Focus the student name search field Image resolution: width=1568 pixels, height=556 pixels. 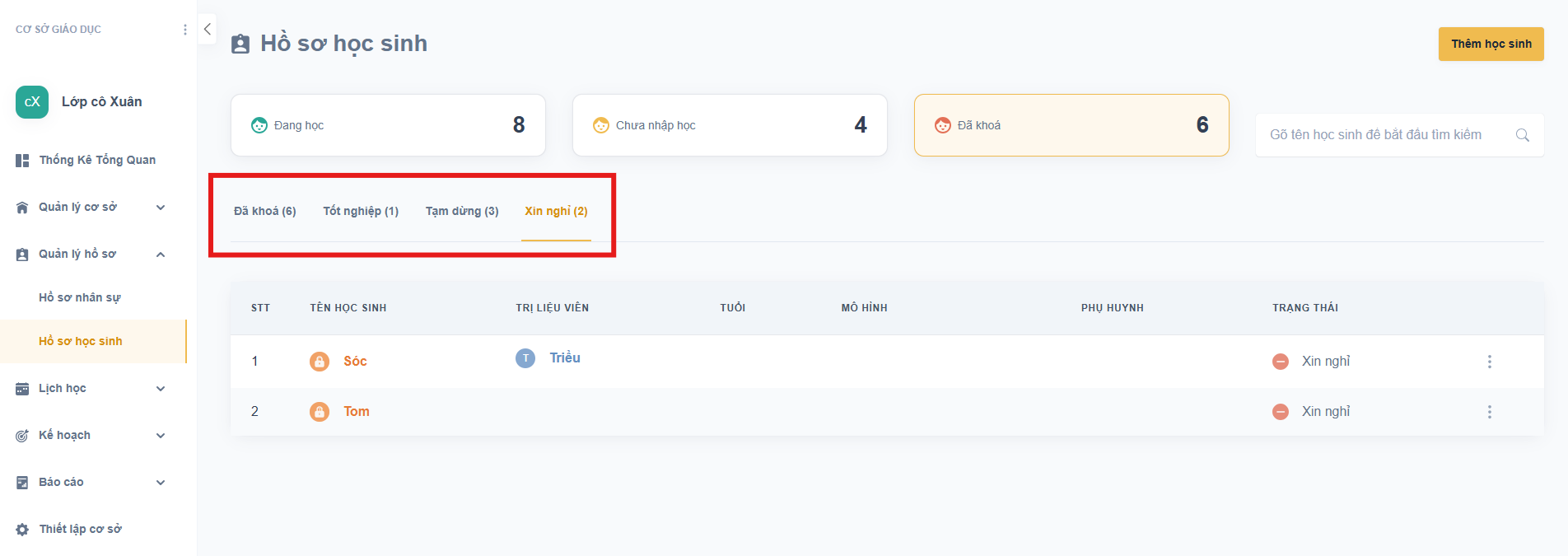pyautogui.click(x=1384, y=135)
